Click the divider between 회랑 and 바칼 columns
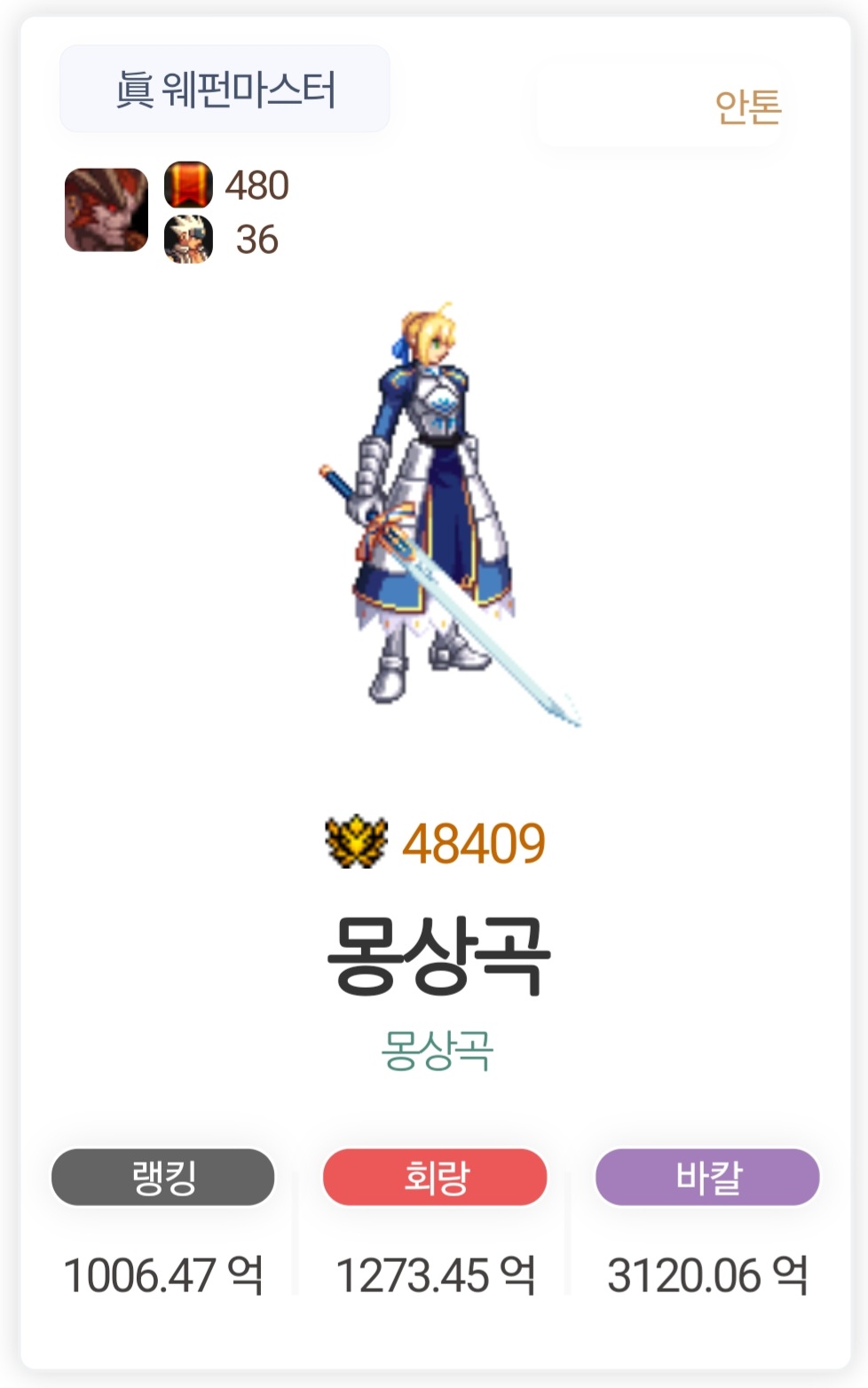 (568, 1234)
